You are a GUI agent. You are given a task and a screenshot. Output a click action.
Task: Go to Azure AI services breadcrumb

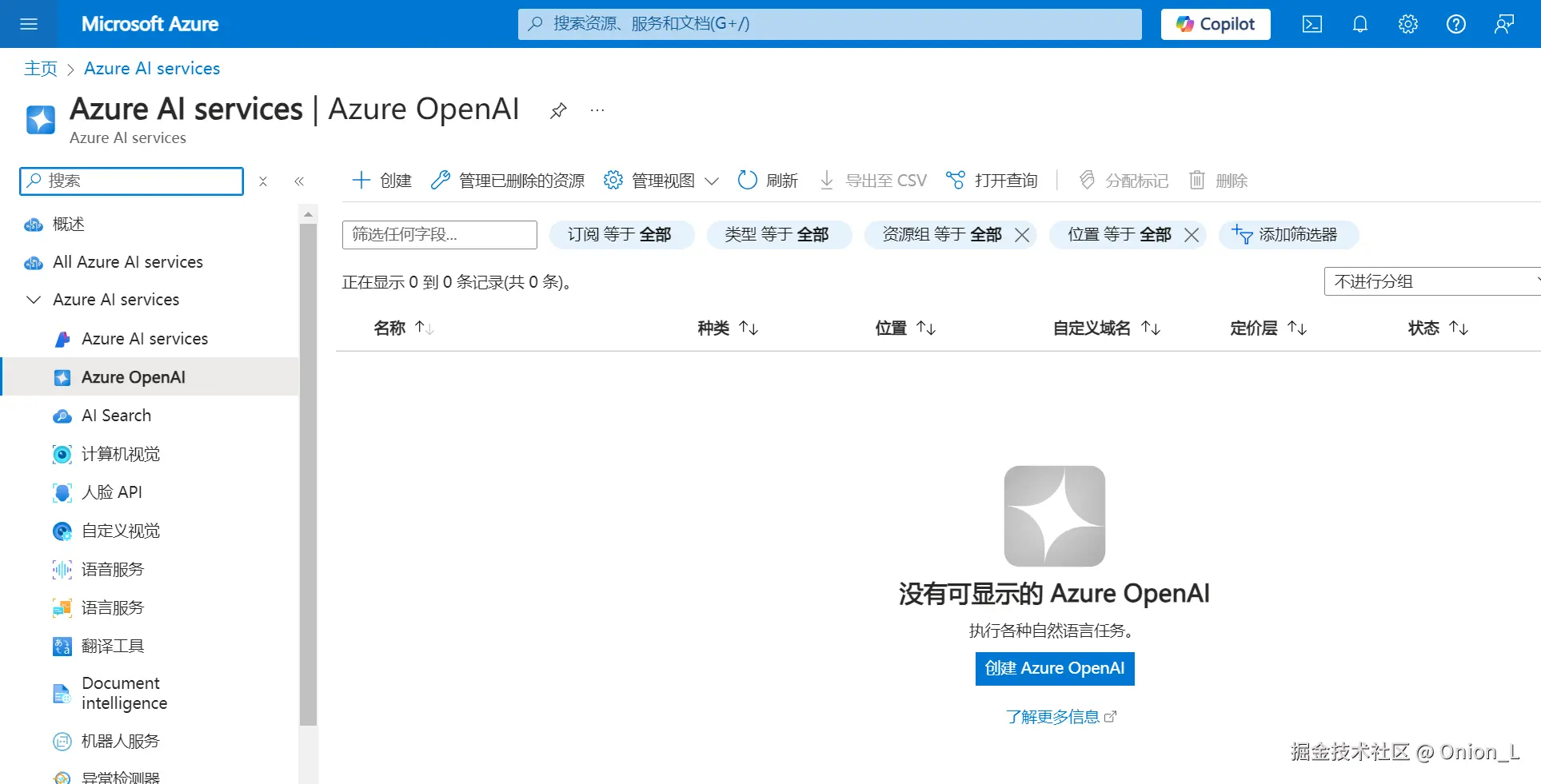point(152,69)
